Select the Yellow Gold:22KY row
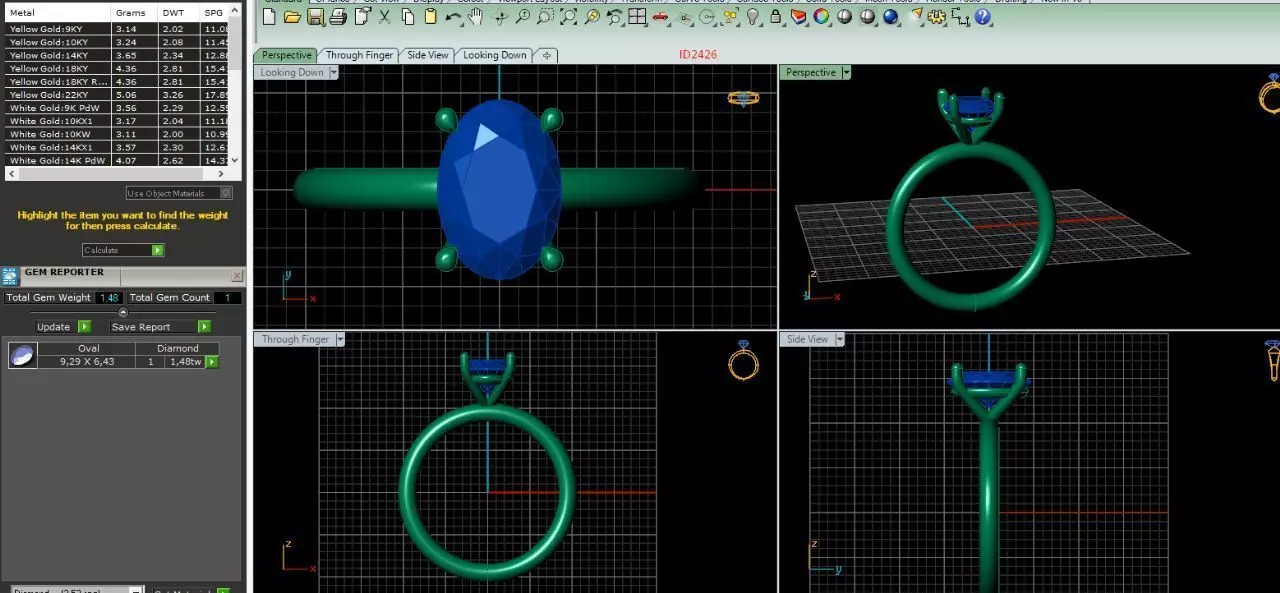The width and height of the screenshot is (1280, 593). [119, 94]
